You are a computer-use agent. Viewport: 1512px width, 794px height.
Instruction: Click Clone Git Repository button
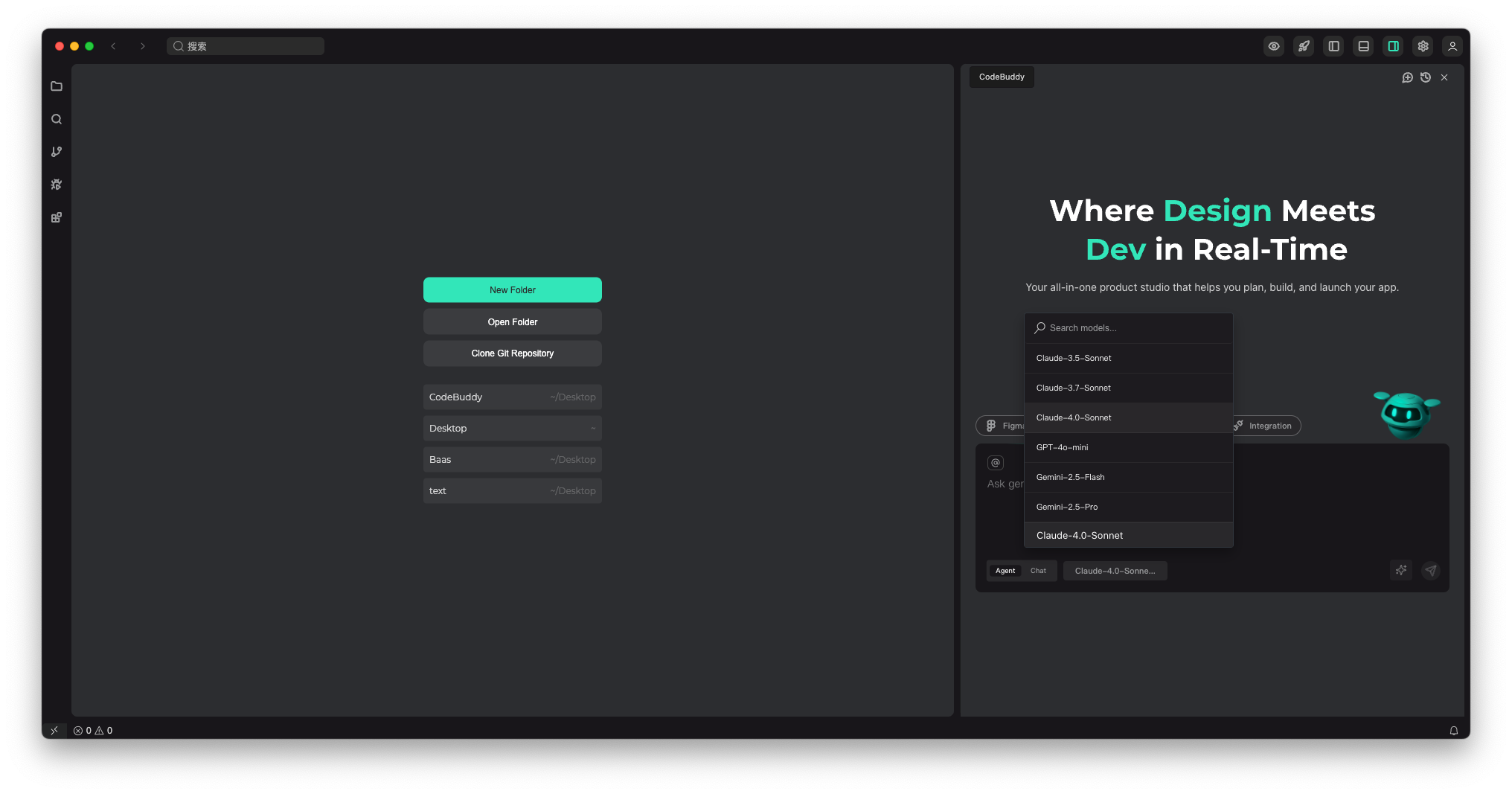pos(513,353)
